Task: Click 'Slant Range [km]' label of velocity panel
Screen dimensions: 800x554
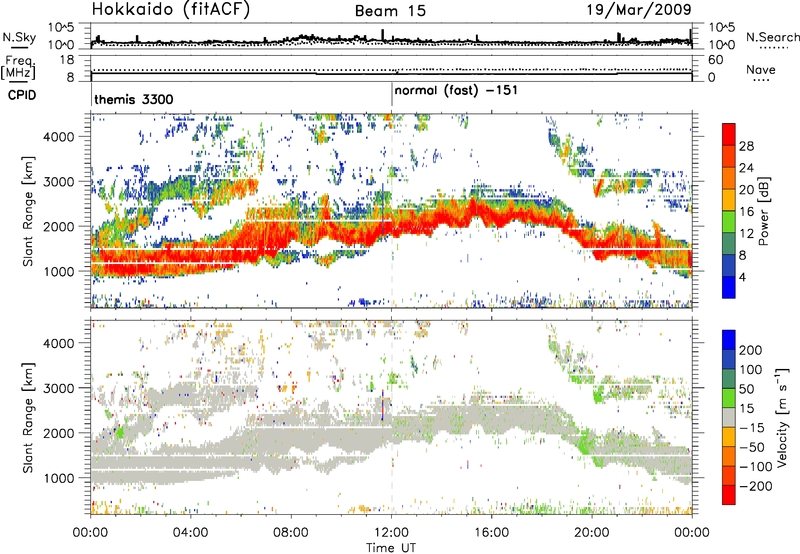Action: click(x=28, y=418)
